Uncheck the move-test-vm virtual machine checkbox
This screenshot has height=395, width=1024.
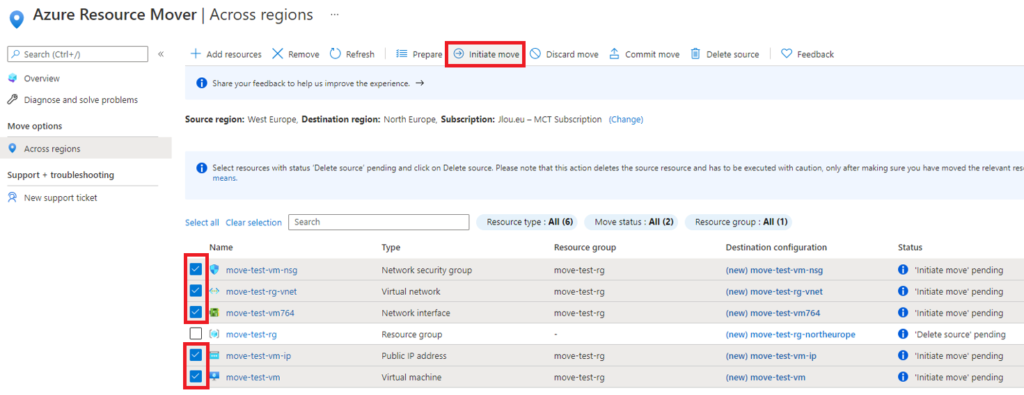pyautogui.click(x=196, y=377)
